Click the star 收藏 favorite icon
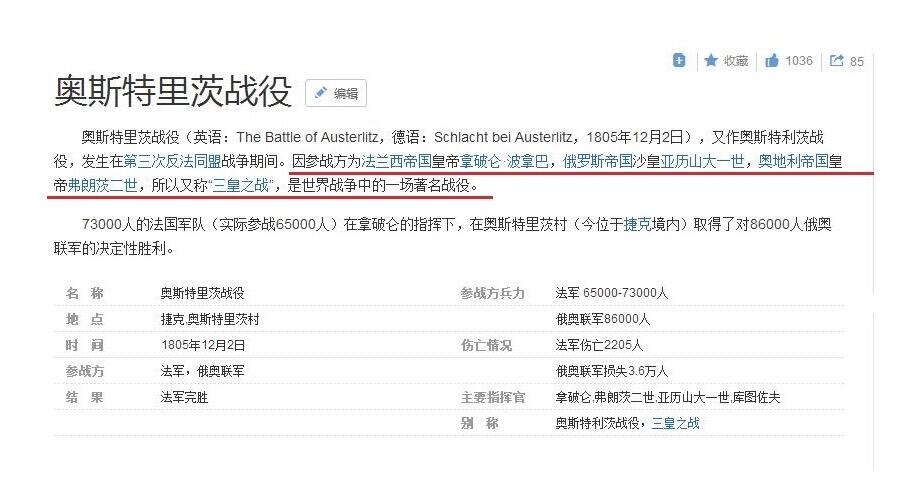The width and height of the screenshot is (900, 481). [x=711, y=61]
